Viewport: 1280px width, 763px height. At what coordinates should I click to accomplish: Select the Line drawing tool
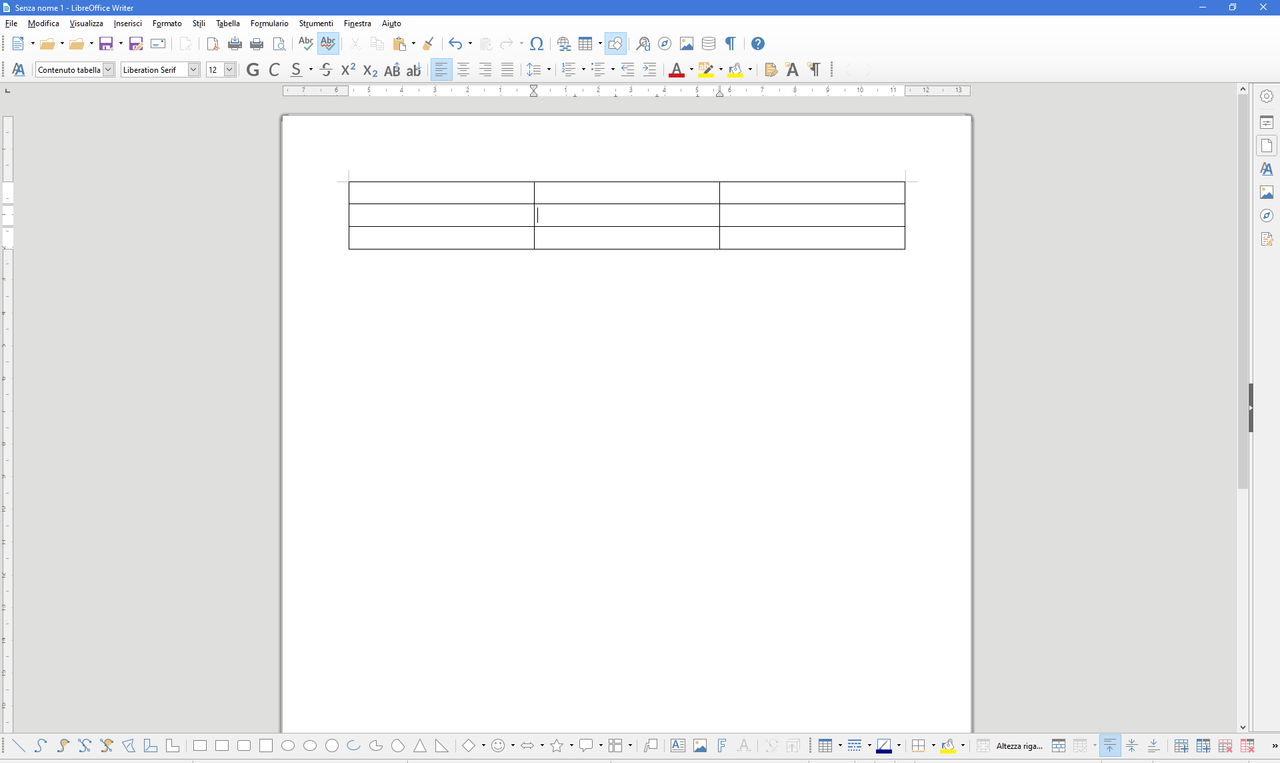point(18,746)
